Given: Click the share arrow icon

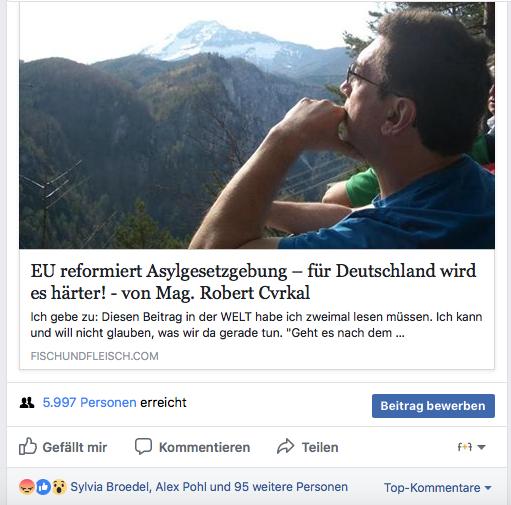Looking at the screenshot, I should [286, 447].
